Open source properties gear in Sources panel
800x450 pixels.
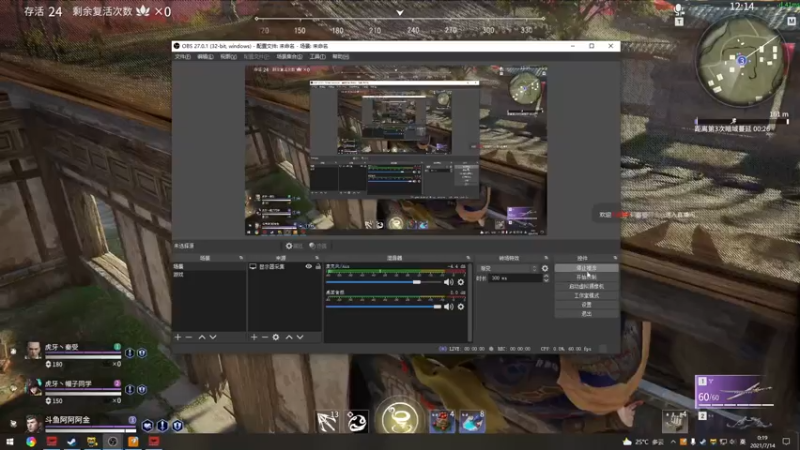276,337
